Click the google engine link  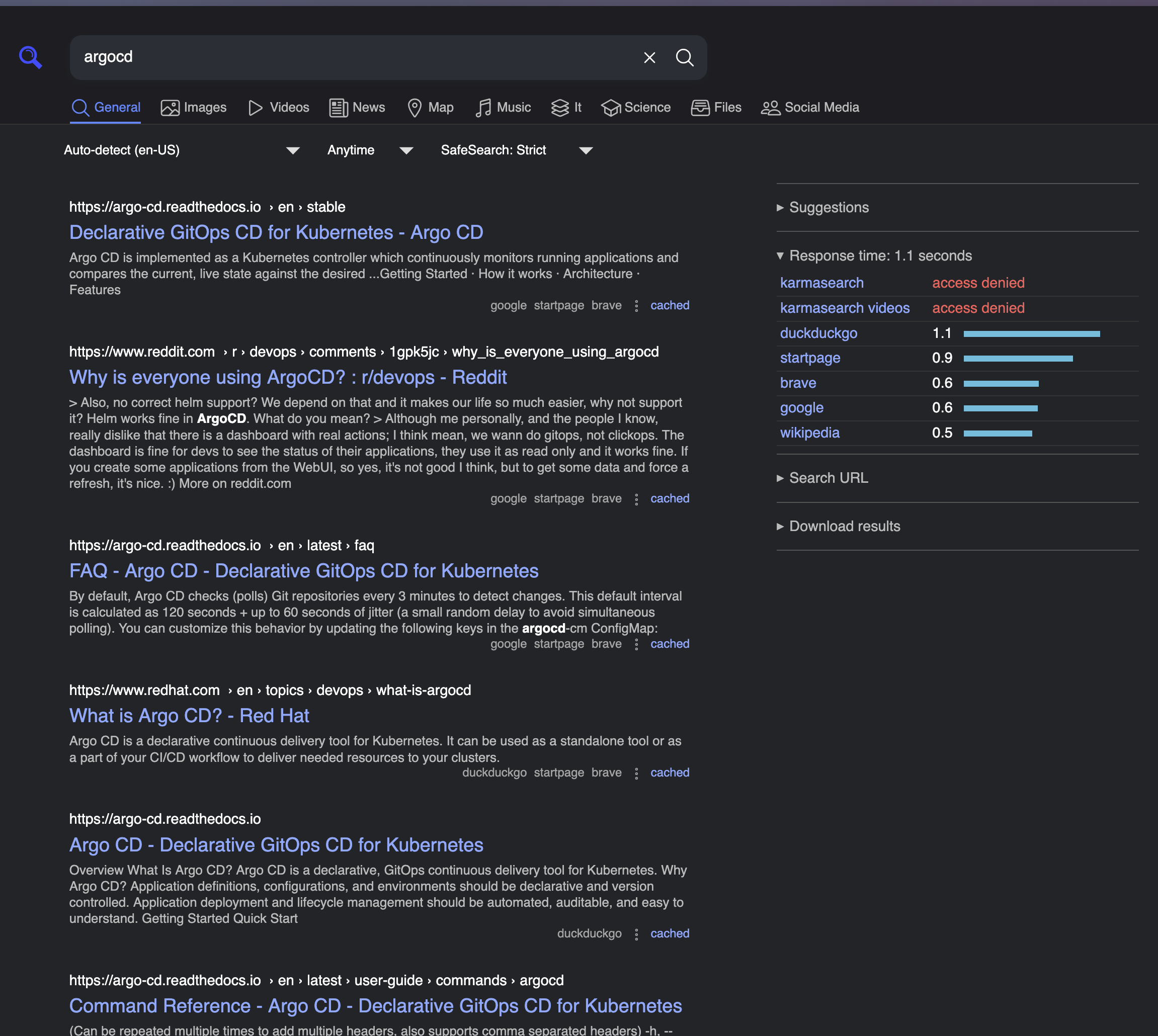tap(802, 408)
